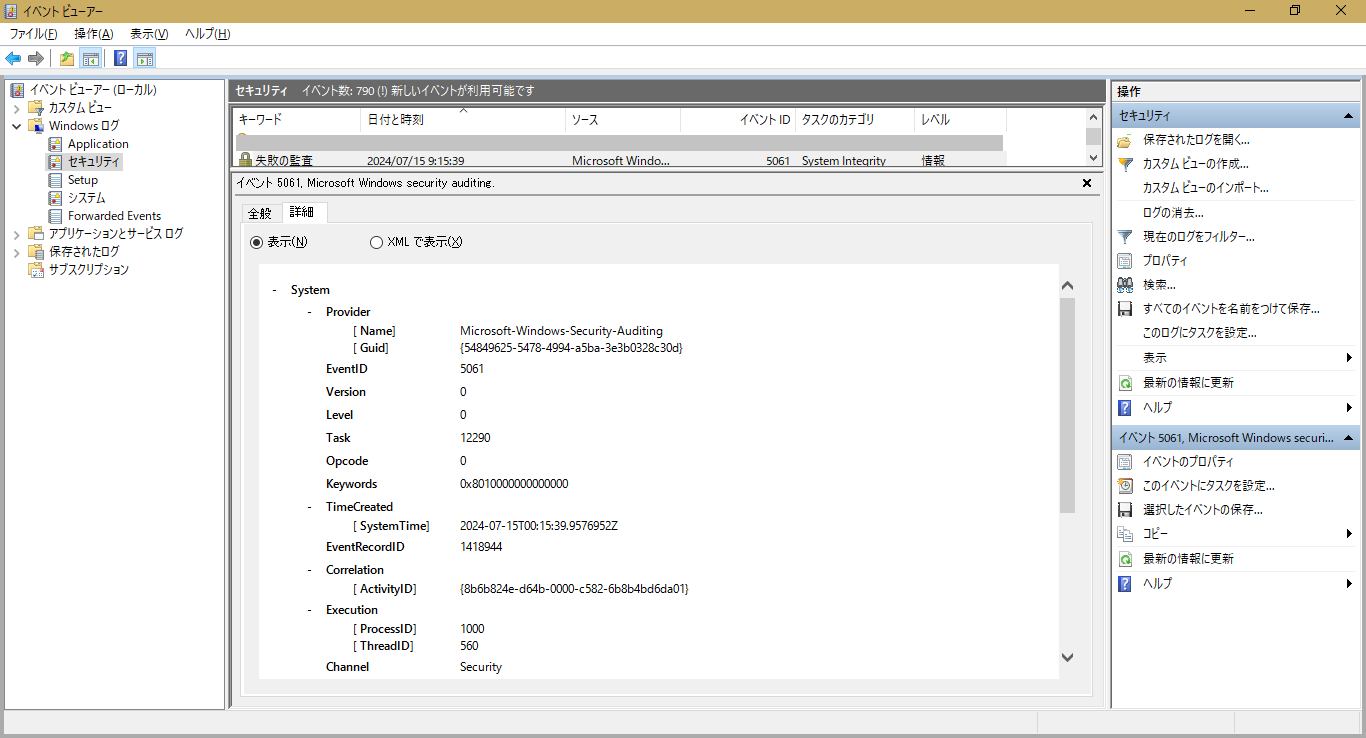Click the Task value 12290
1366x738 pixels.
coord(475,438)
